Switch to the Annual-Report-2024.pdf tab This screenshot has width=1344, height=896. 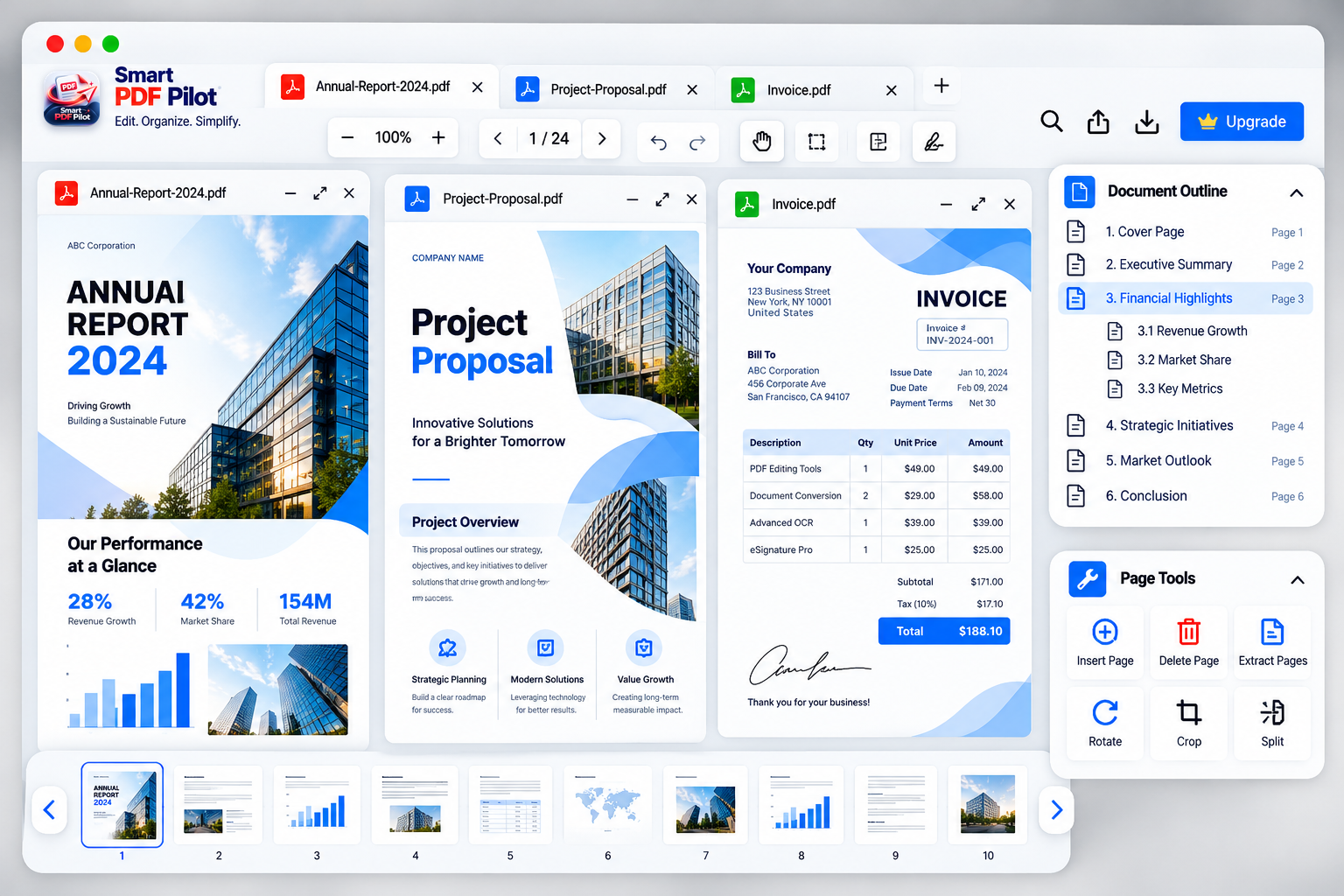coord(381,87)
